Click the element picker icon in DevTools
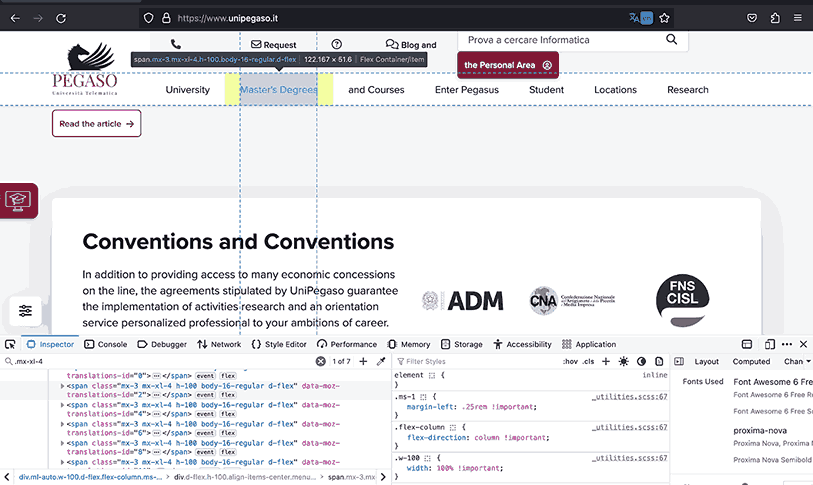813x485 pixels. 10,344
